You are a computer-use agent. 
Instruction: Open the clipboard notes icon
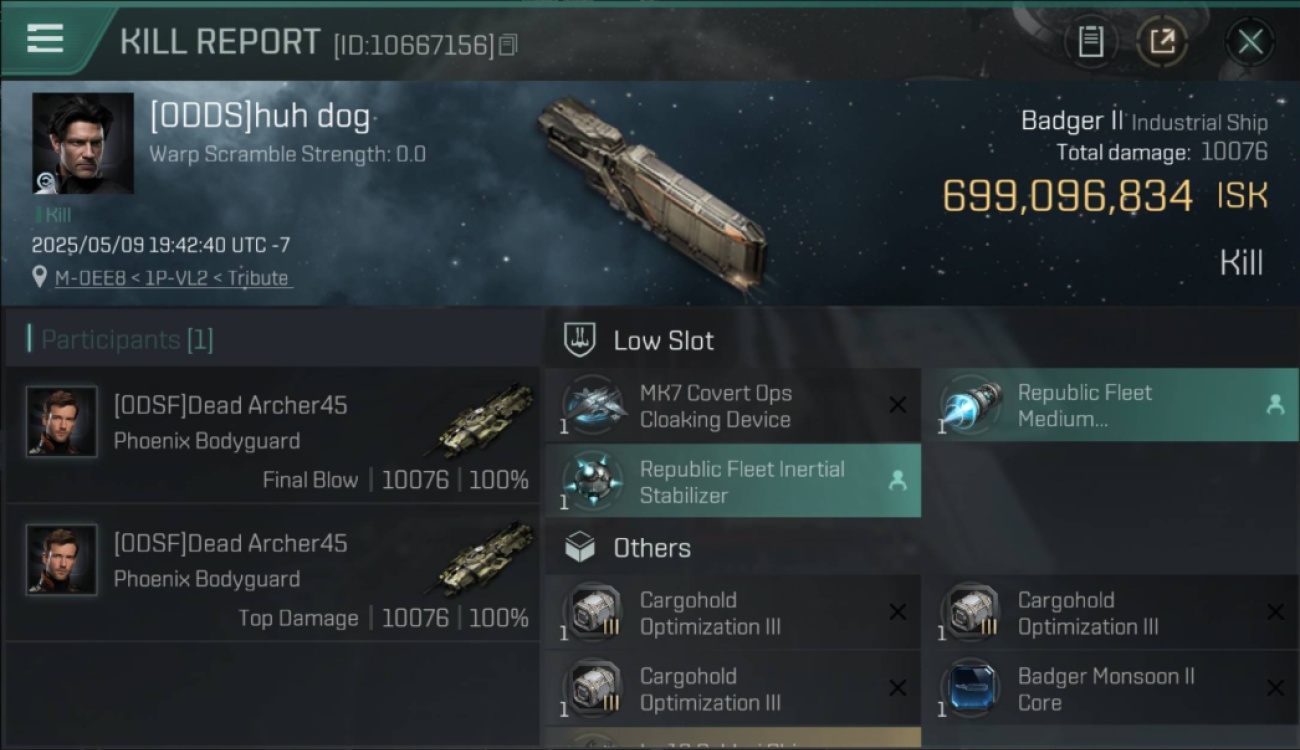coord(1090,42)
